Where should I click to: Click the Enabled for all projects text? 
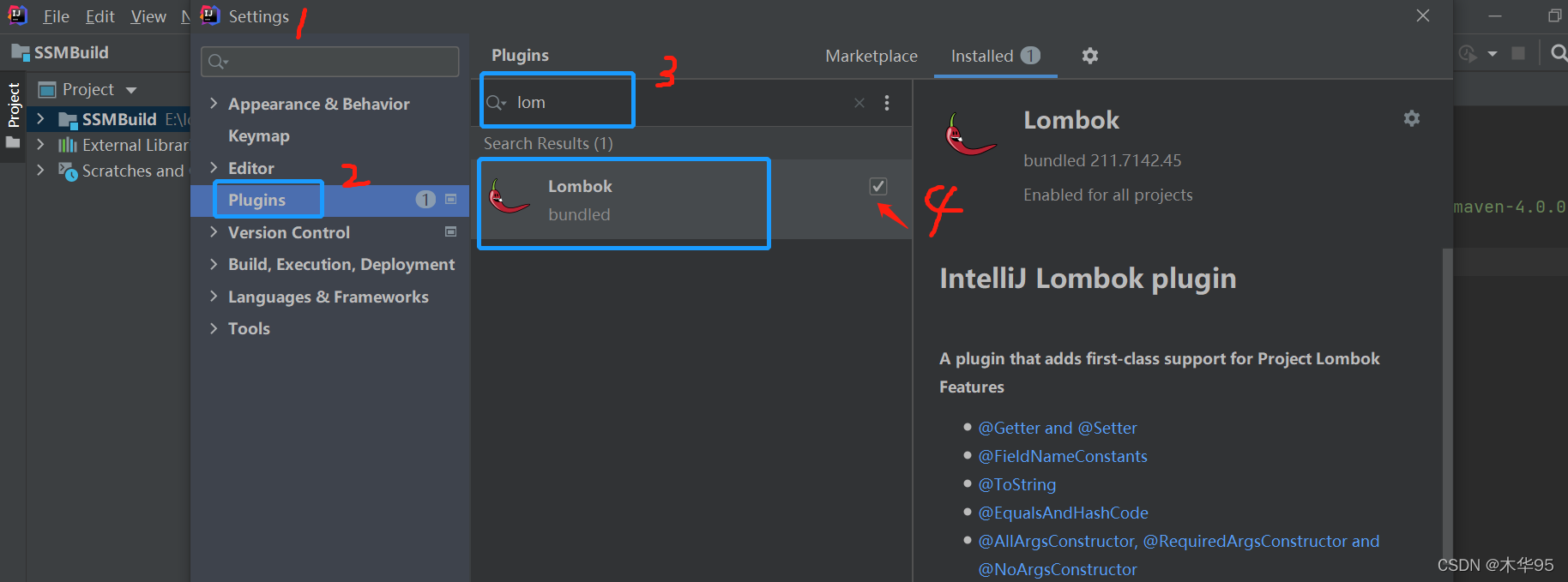[x=1107, y=195]
